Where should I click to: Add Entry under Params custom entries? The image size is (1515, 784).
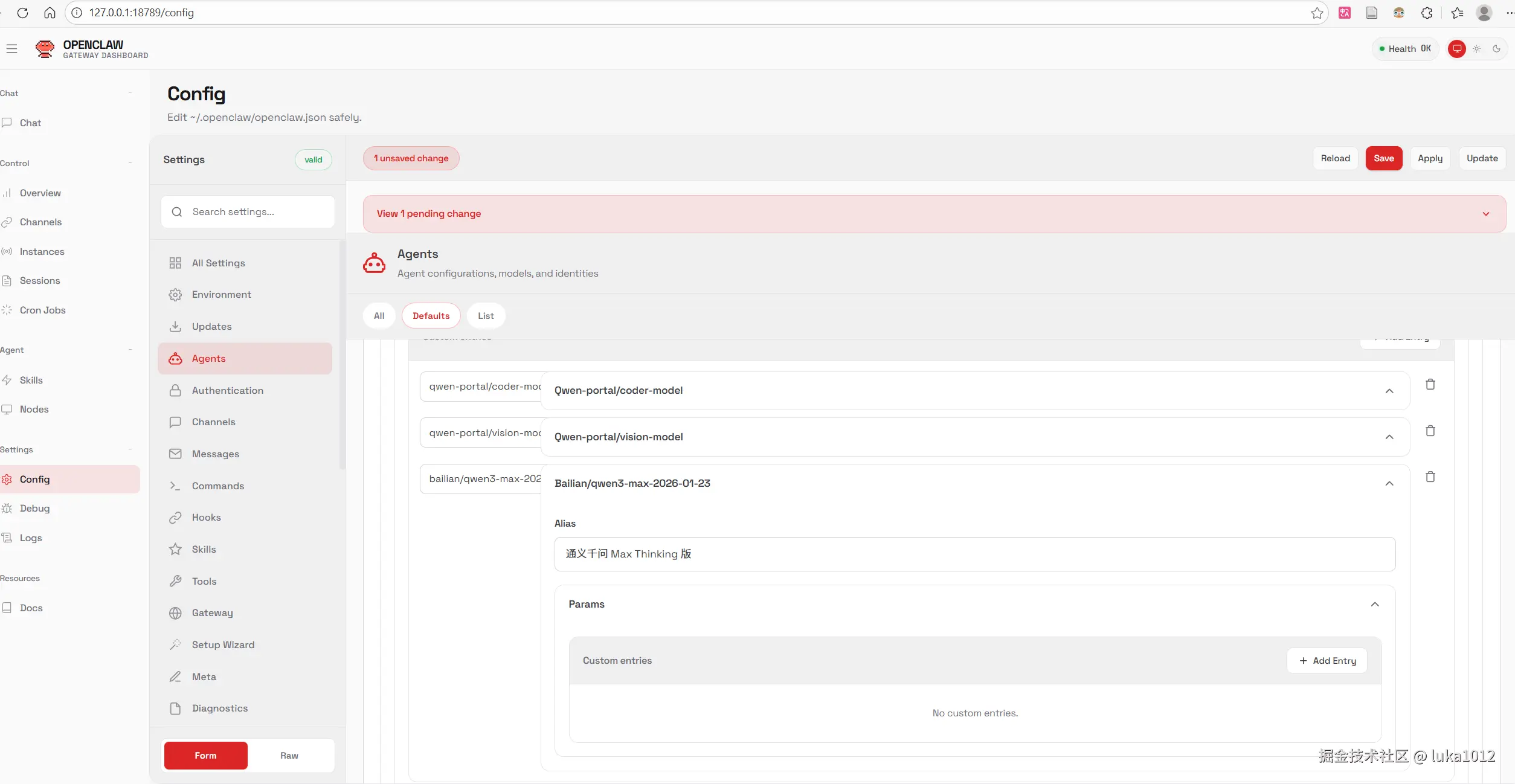(x=1327, y=661)
